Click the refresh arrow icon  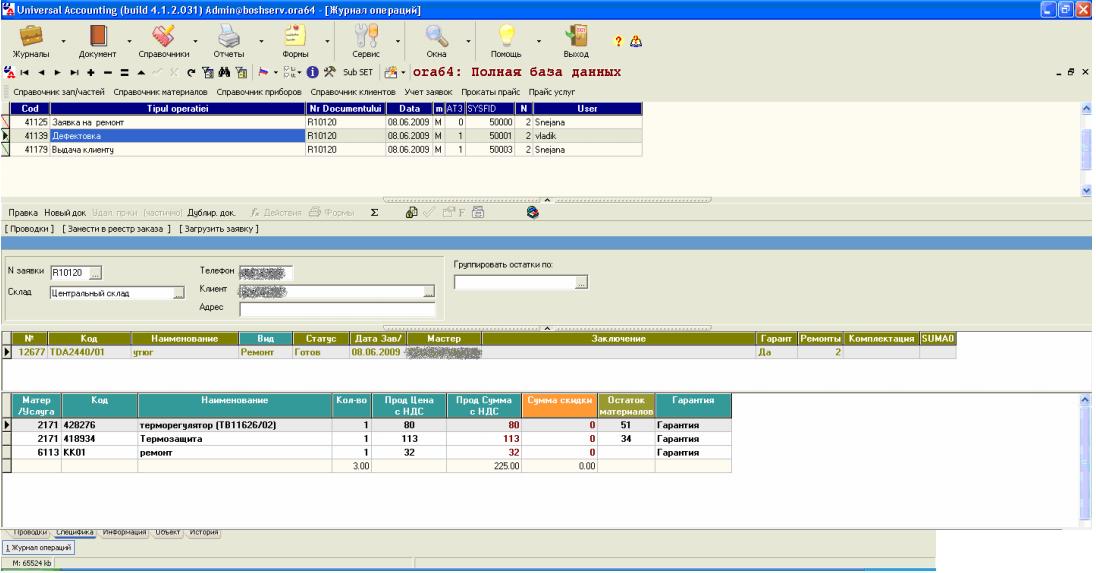(191, 73)
